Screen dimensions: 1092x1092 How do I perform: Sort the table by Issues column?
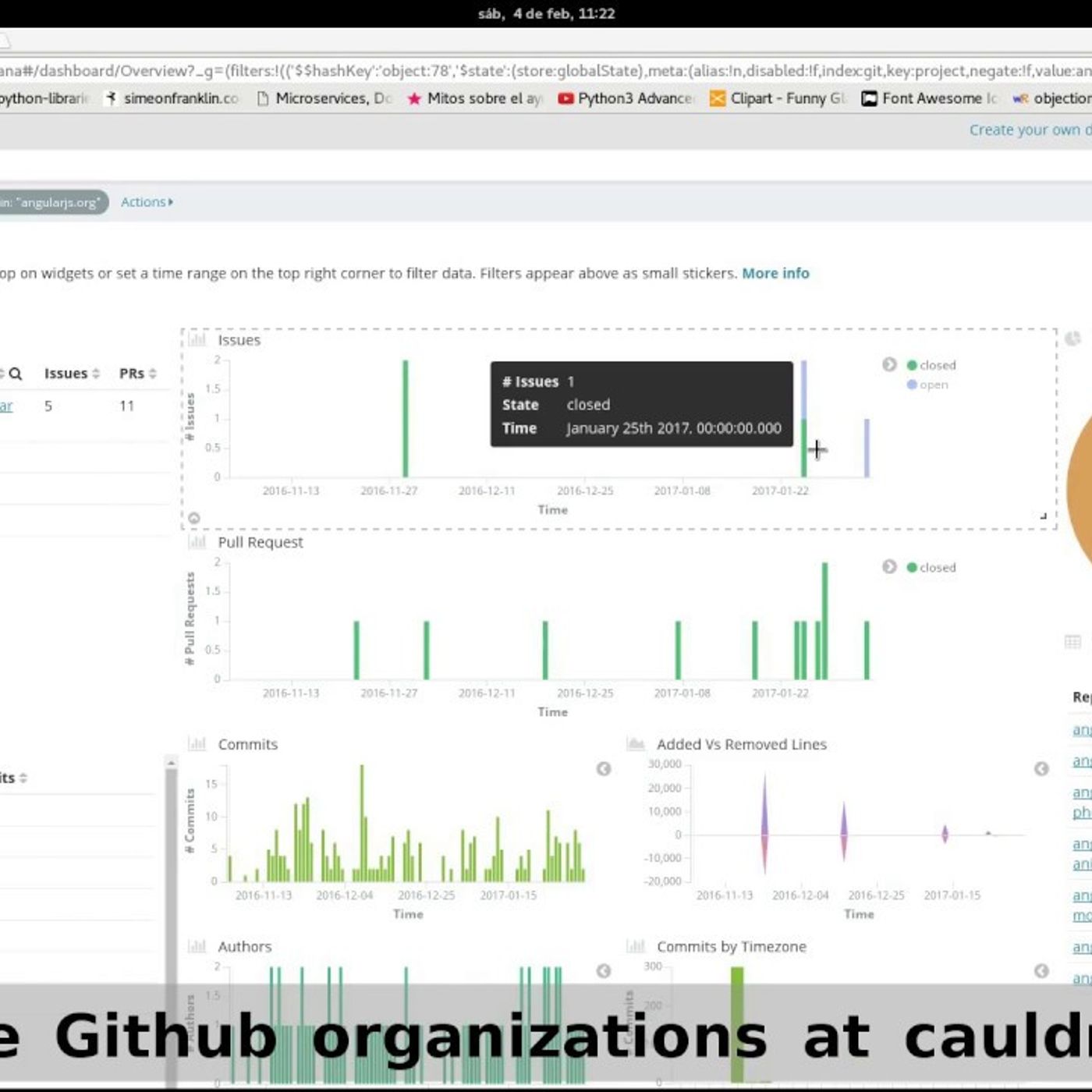pyautogui.click(x=72, y=374)
